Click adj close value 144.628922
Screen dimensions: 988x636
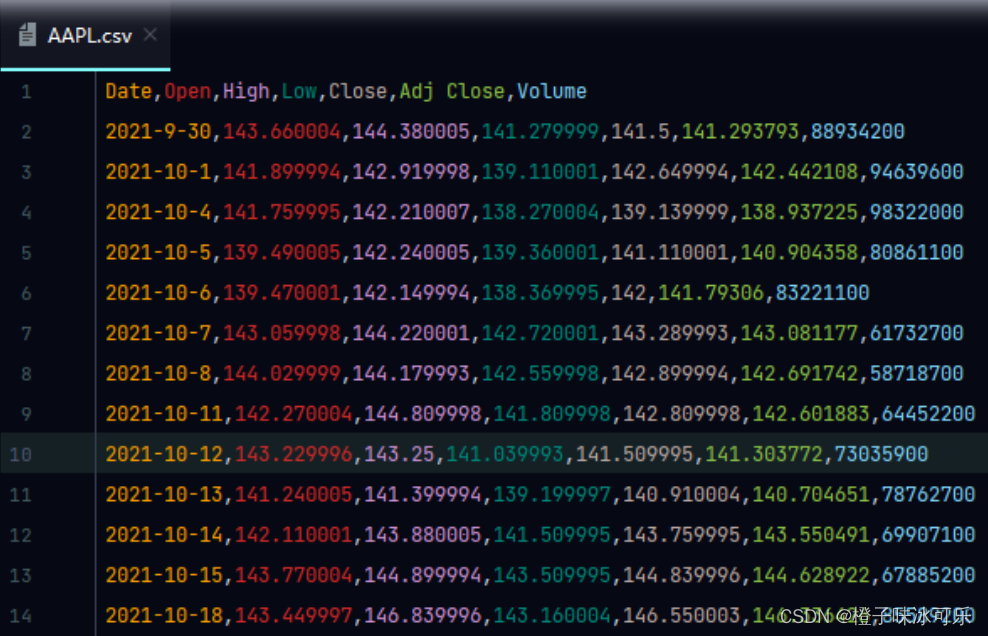811,575
